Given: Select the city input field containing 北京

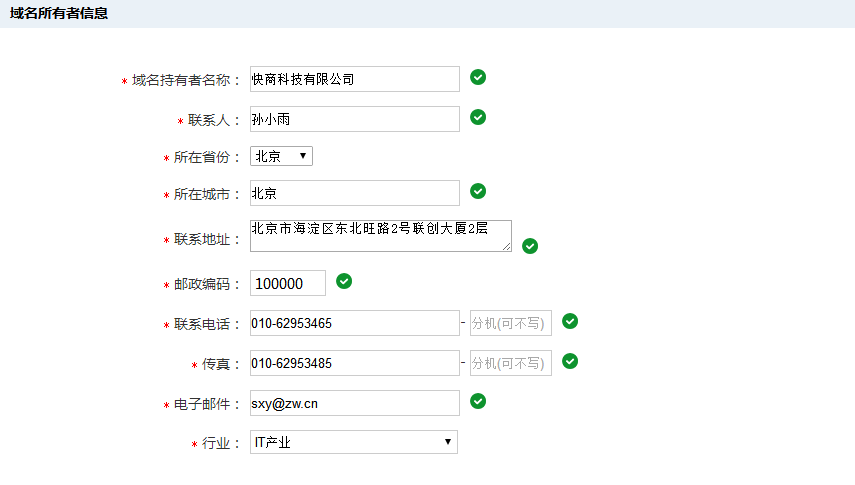Looking at the screenshot, I should coord(355,193).
